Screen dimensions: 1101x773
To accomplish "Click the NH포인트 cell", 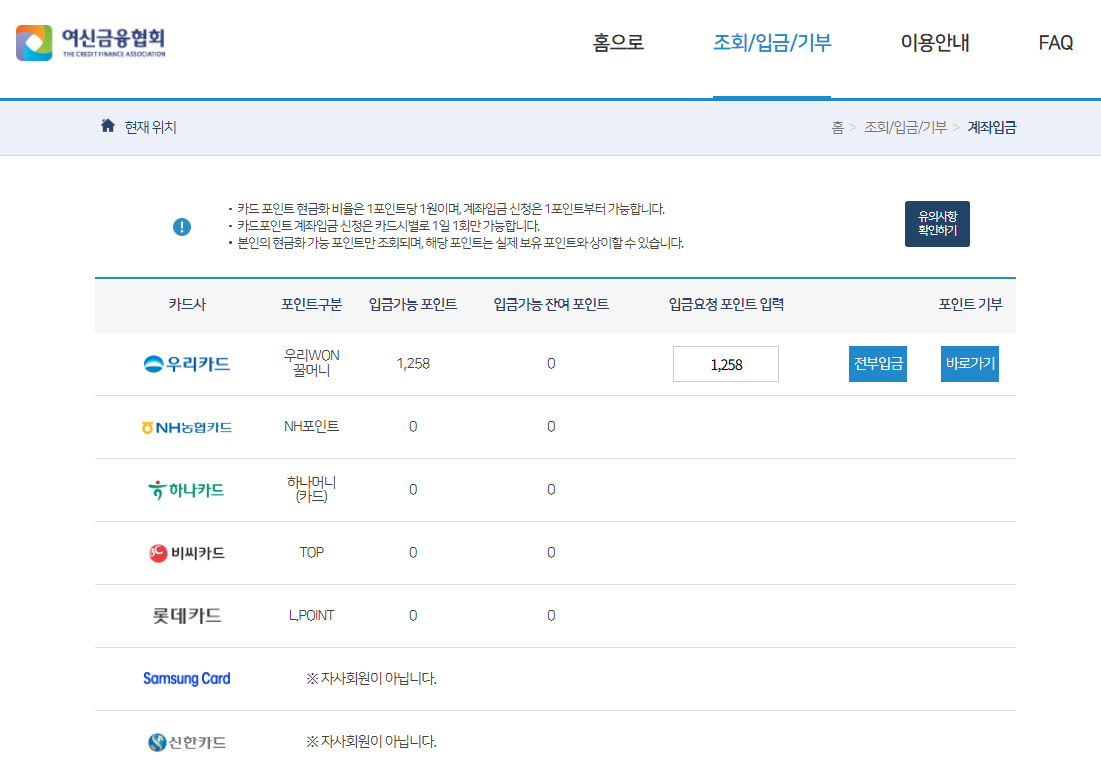I will coord(312,426).
